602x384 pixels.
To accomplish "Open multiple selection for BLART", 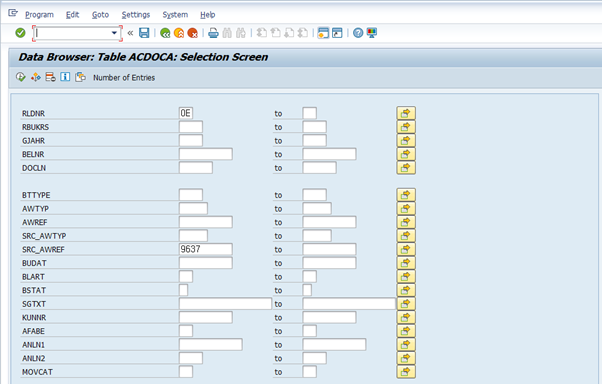I will pos(406,276).
